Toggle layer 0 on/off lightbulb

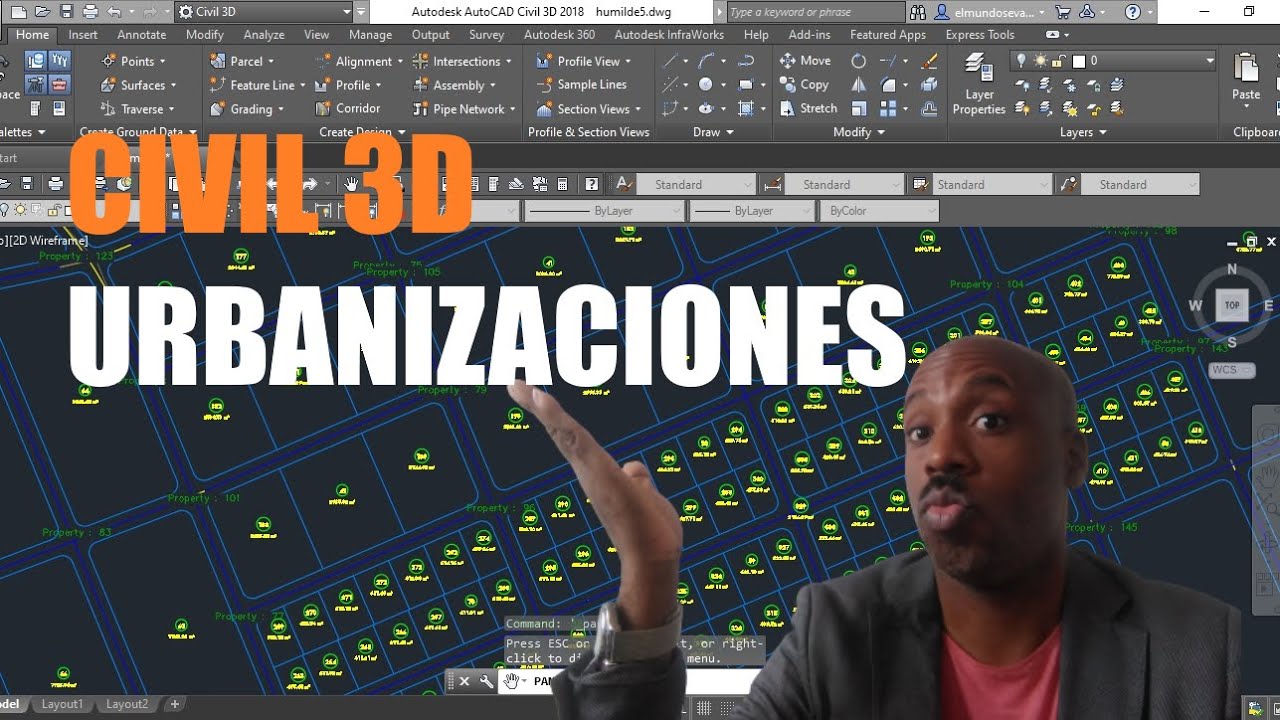pyautogui.click(x=1022, y=61)
